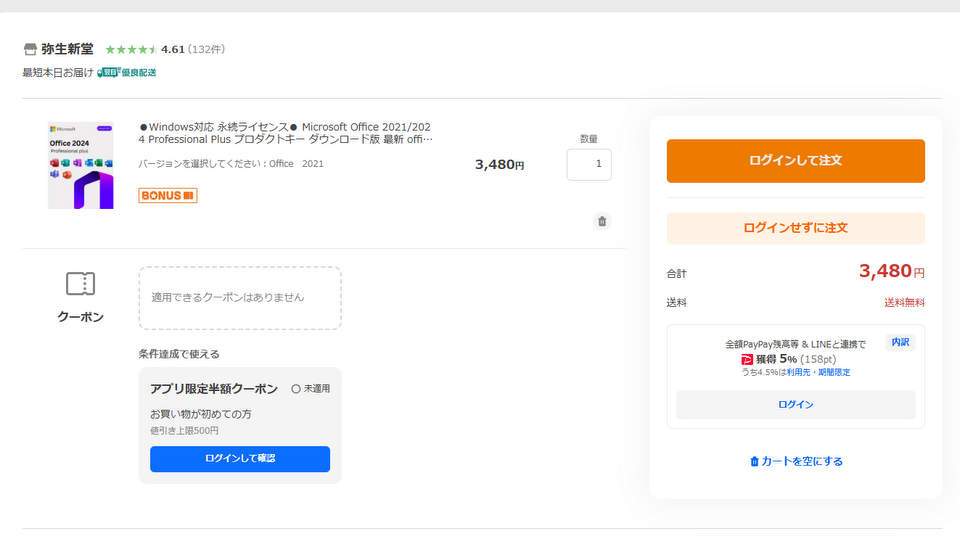Click the red PayPay logo icon
Viewport: 960px width, 539px height.
point(746,359)
